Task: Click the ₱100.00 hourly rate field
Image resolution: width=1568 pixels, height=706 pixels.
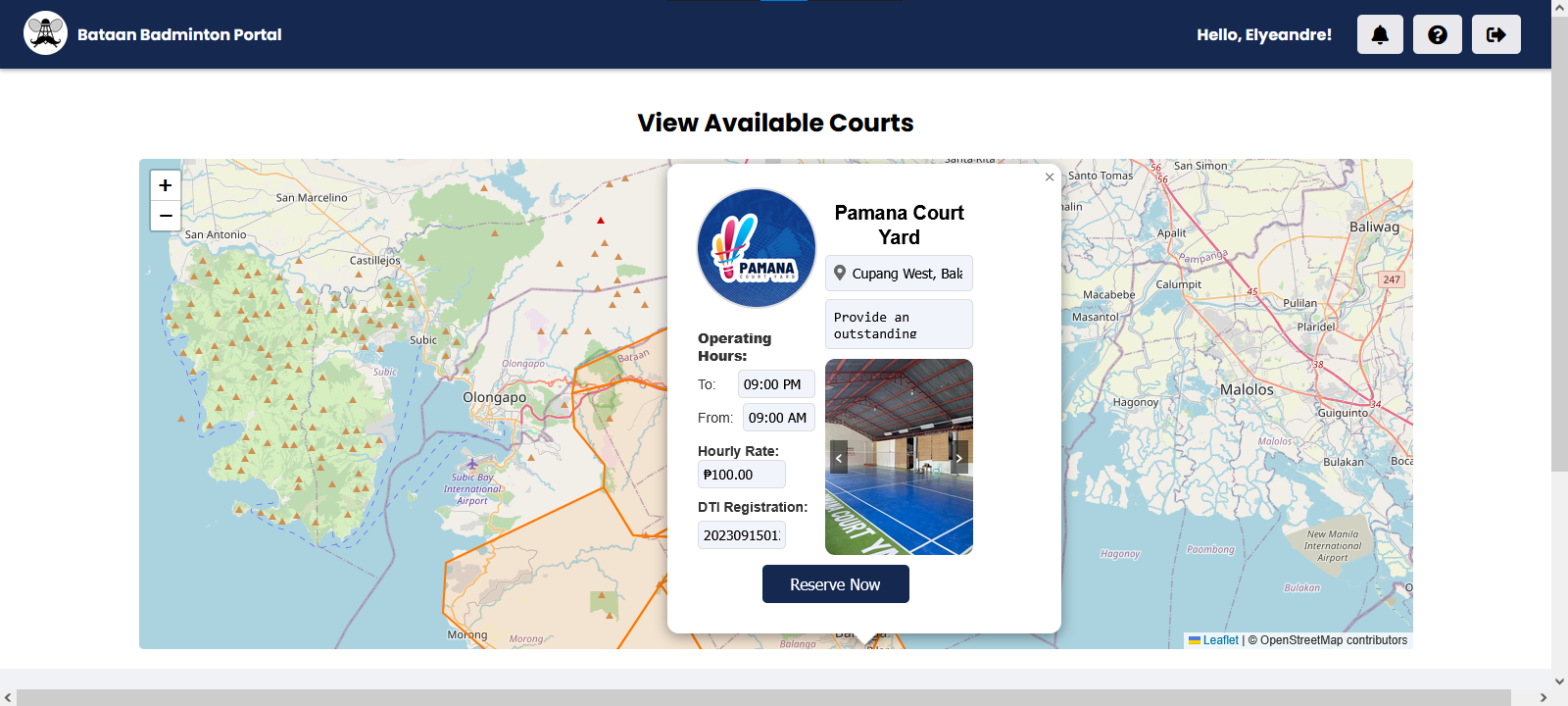Action: point(742,475)
